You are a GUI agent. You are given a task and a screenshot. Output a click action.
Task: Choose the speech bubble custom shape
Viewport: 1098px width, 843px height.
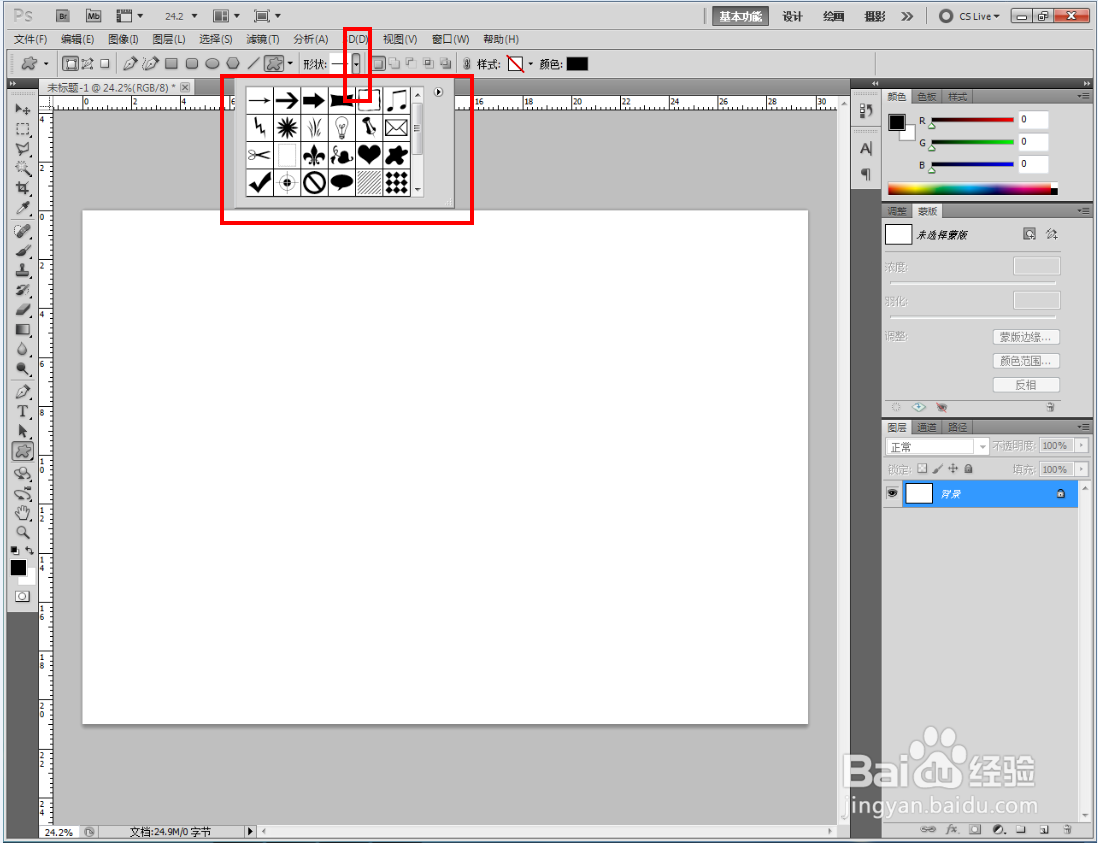coord(342,182)
